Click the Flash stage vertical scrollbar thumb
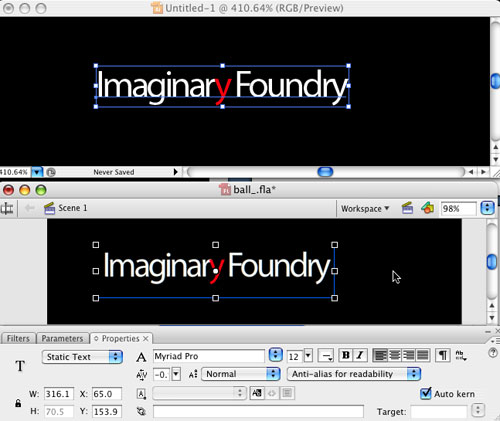500x421 pixels. click(492, 262)
